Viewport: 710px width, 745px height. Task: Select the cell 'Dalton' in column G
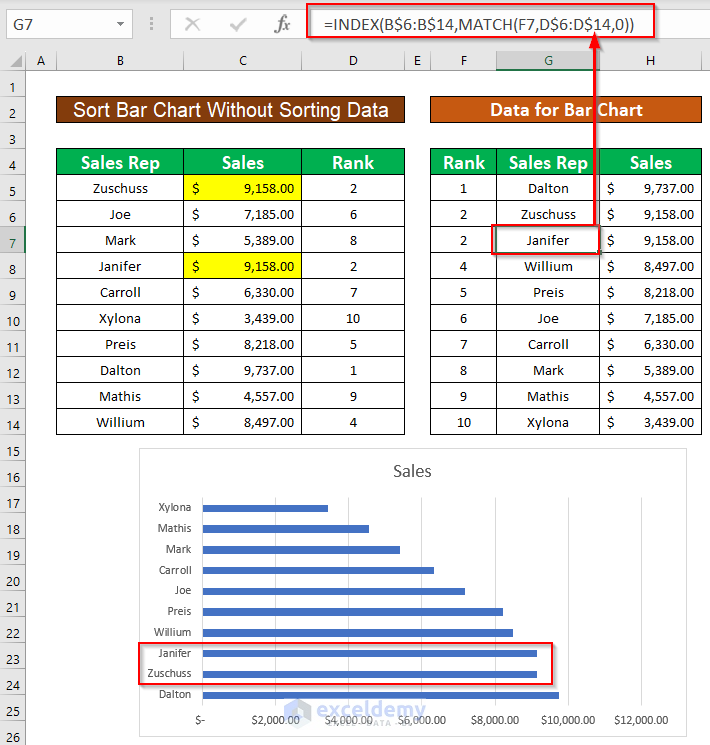(548, 188)
